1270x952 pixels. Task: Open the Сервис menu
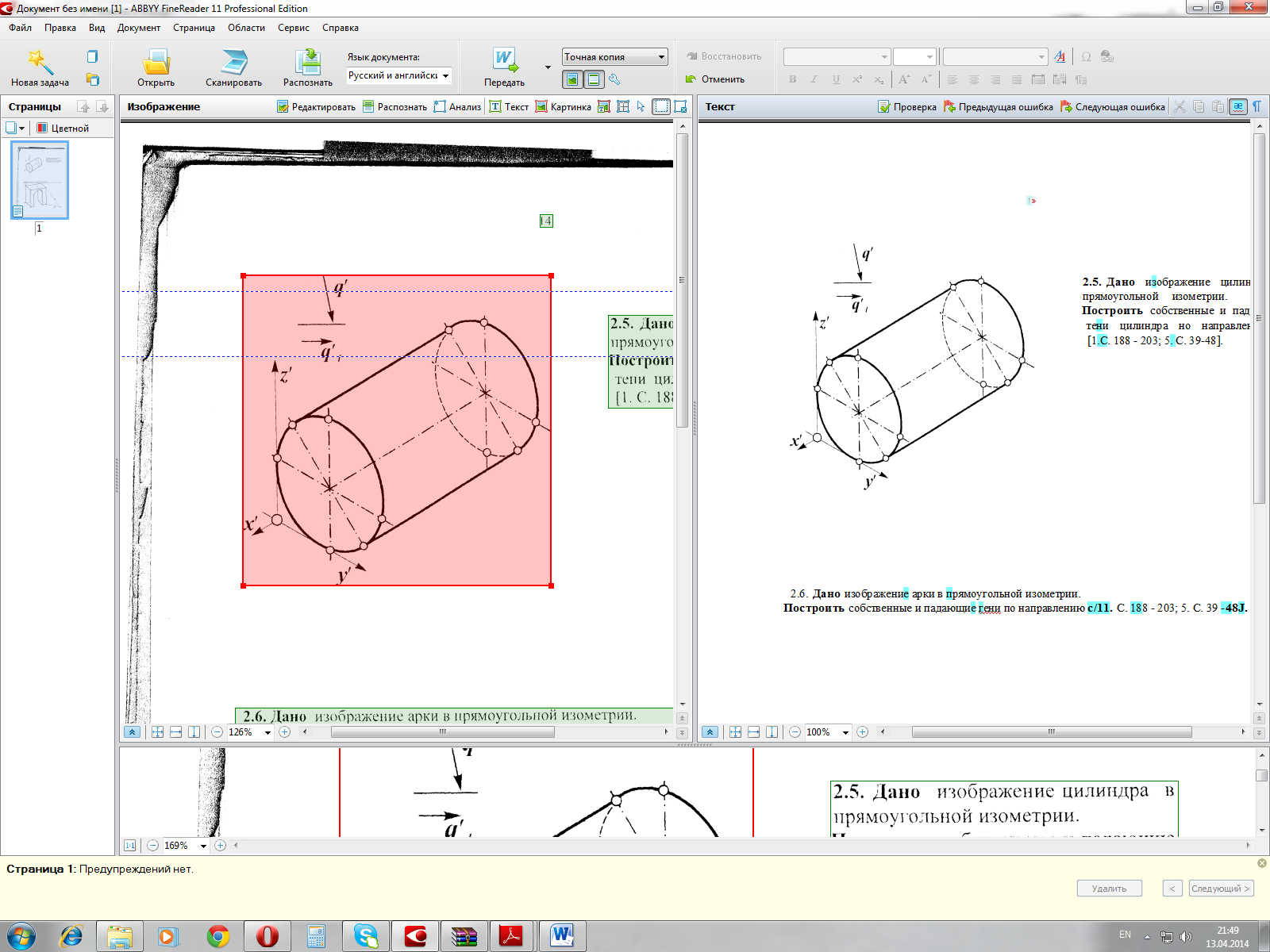tap(294, 28)
